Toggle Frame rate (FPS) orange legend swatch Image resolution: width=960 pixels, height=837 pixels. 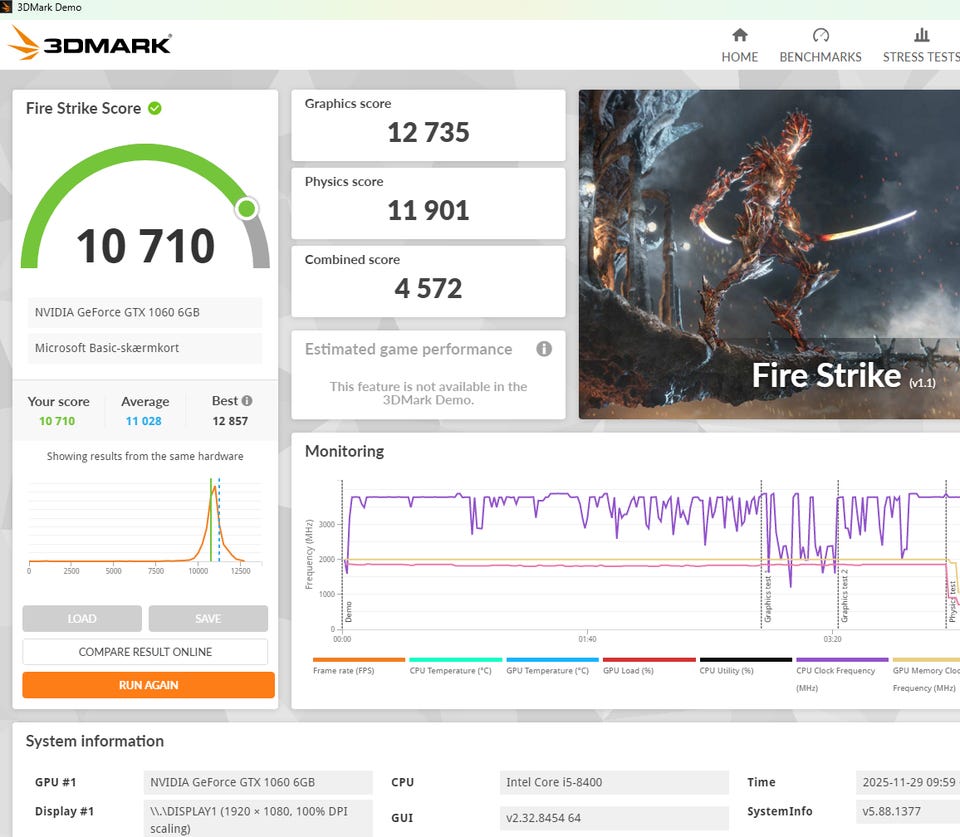tap(359, 659)
